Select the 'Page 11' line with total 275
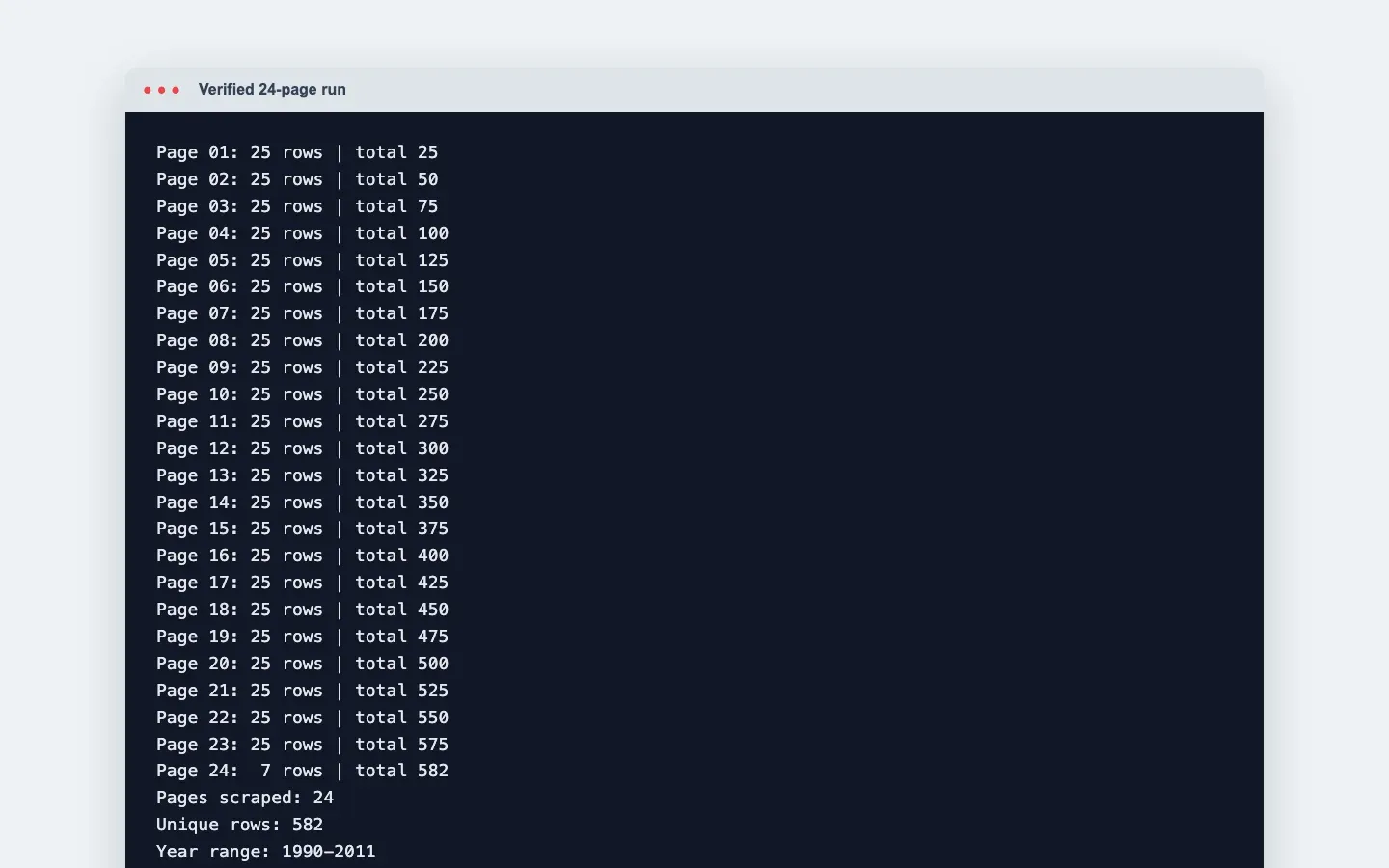This screenshot has width=1389, height=868. pyautogui.click(x=303, y=421)
